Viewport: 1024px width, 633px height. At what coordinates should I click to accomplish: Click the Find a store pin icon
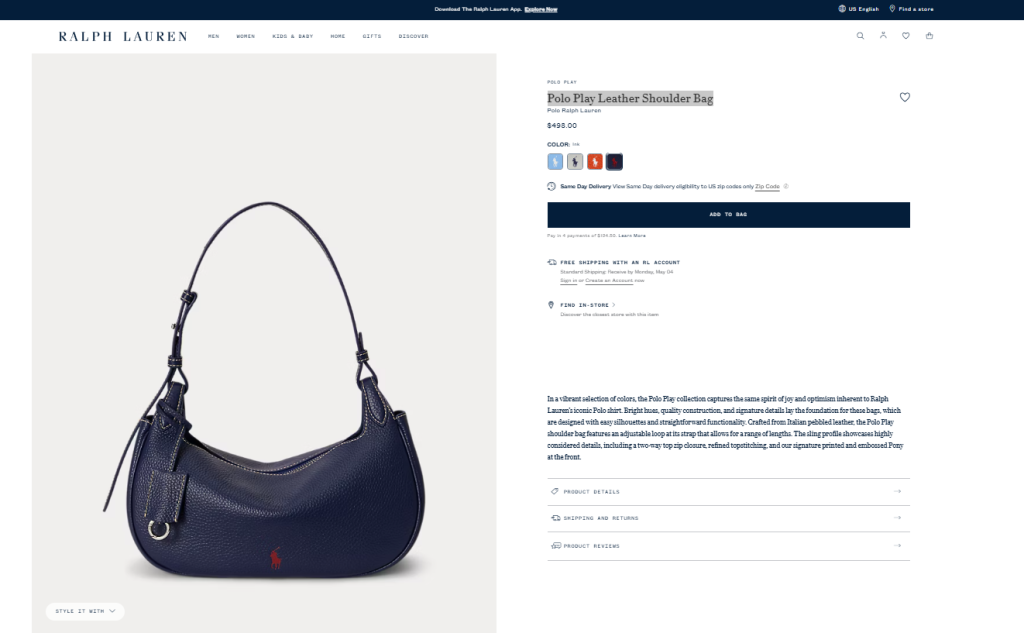892,9
